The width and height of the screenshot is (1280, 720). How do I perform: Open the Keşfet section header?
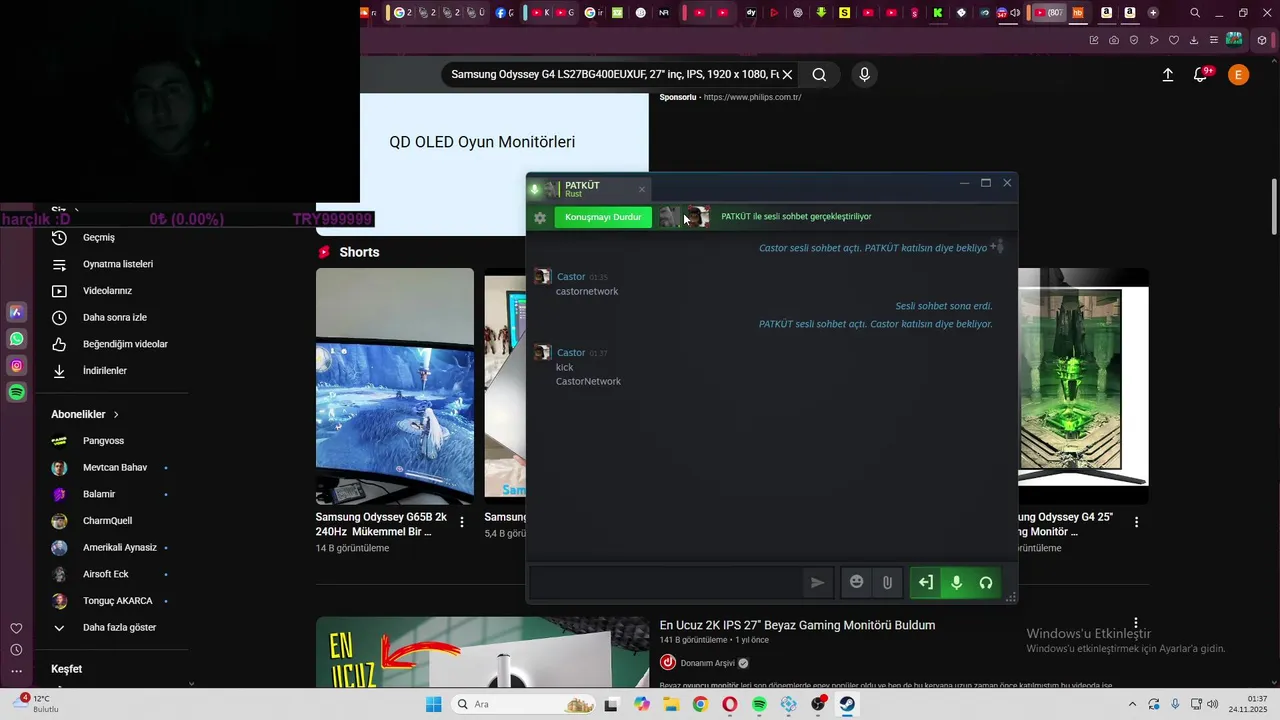(x=67, y=669)
